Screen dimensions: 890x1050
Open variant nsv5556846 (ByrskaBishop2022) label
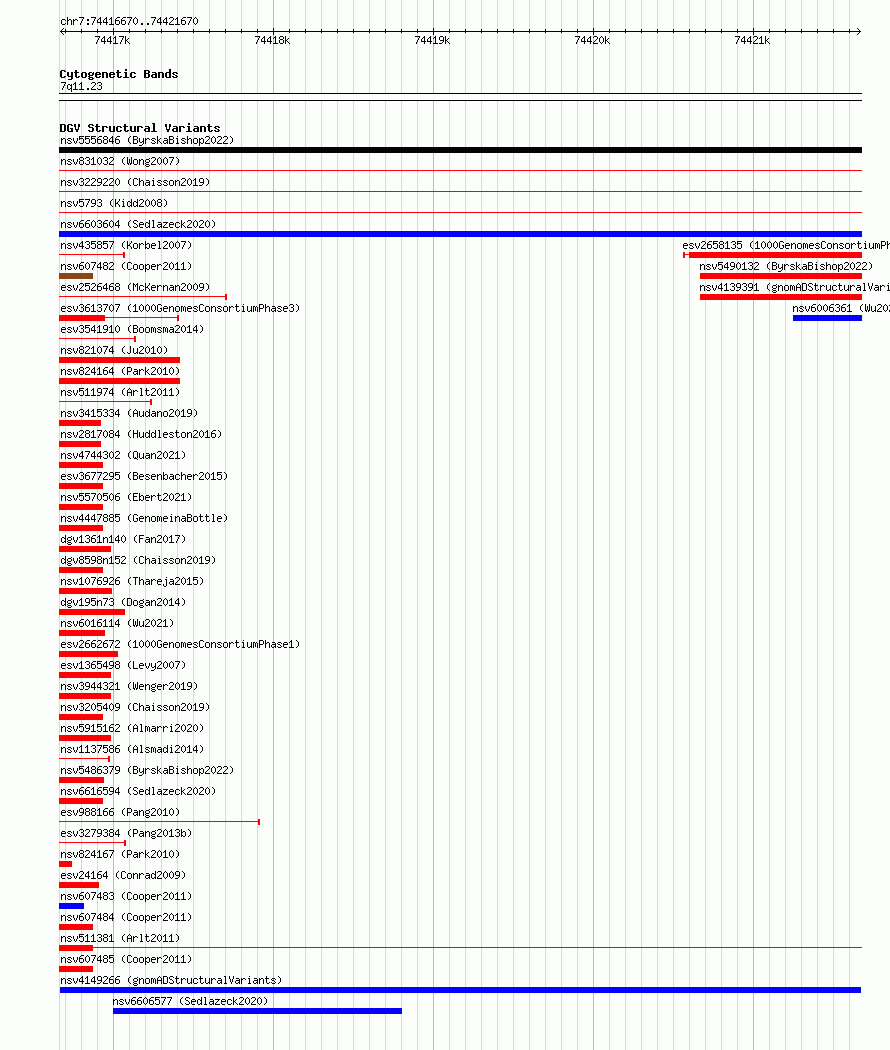pos(147,140)
